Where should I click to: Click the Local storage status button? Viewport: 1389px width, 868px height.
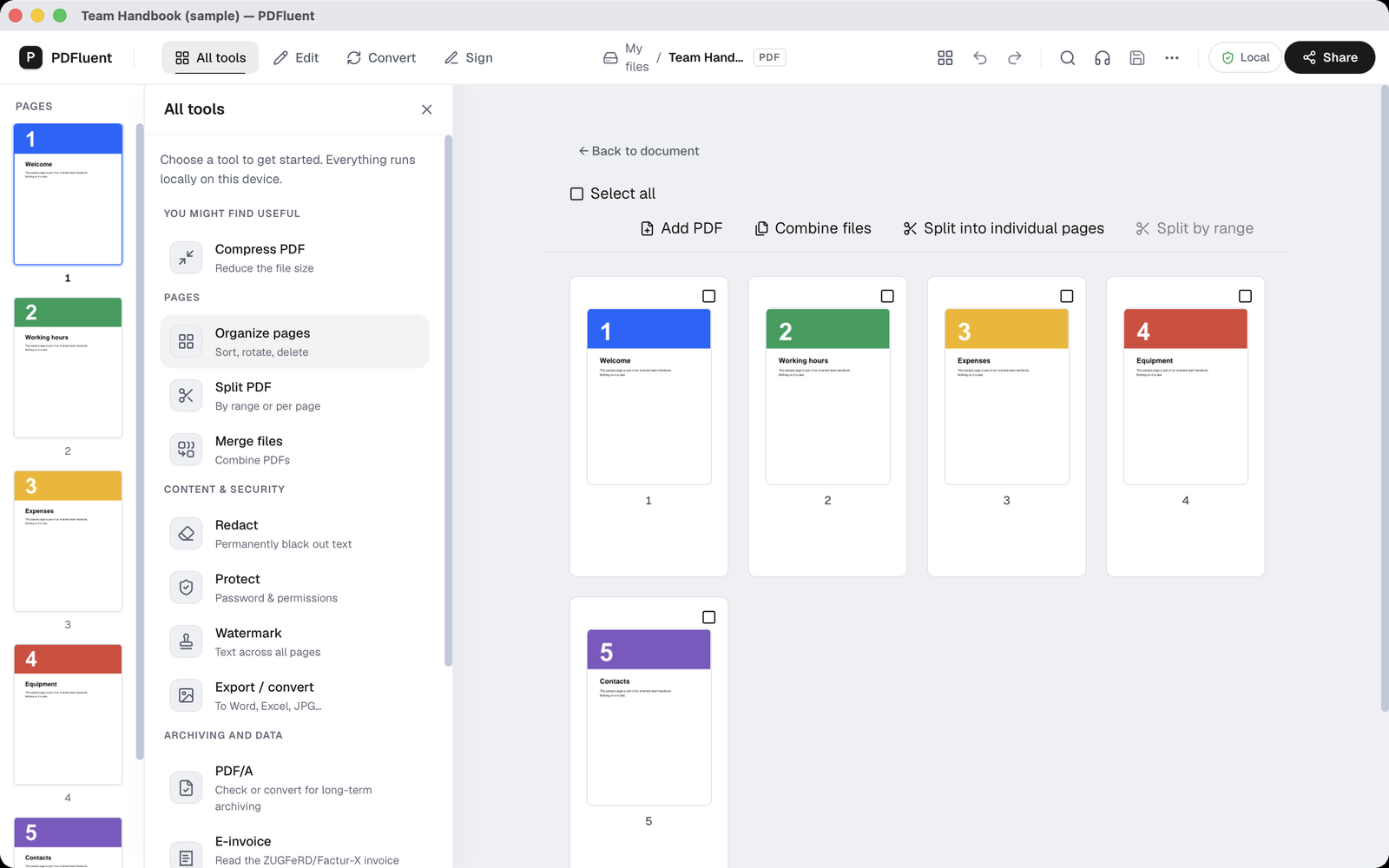pyautogui.click(x=1245, y=57)
